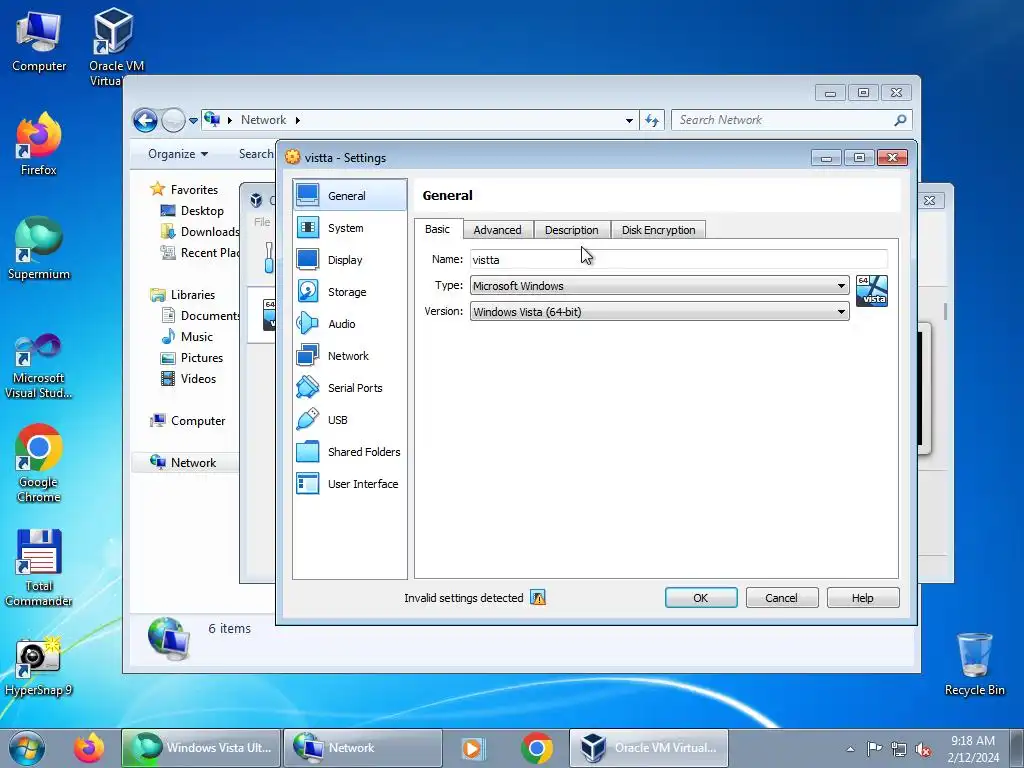Viewport: 1024px width, 768px height.
Task: Open the Type dropdown (Microsoft Windows)
Action: (x=660, y=285)
